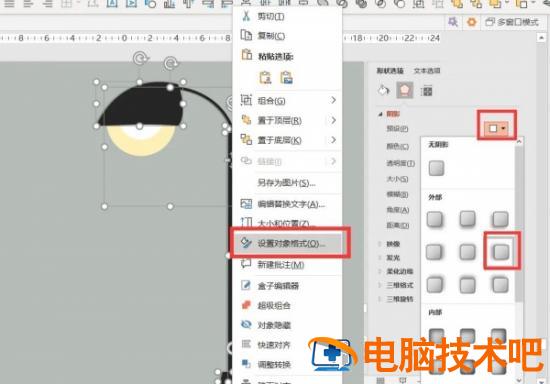Collapse the 阴影 shadow section
The width and height of the screenshot is (550, 384).
pyautogui.click(x=381, y=114)
